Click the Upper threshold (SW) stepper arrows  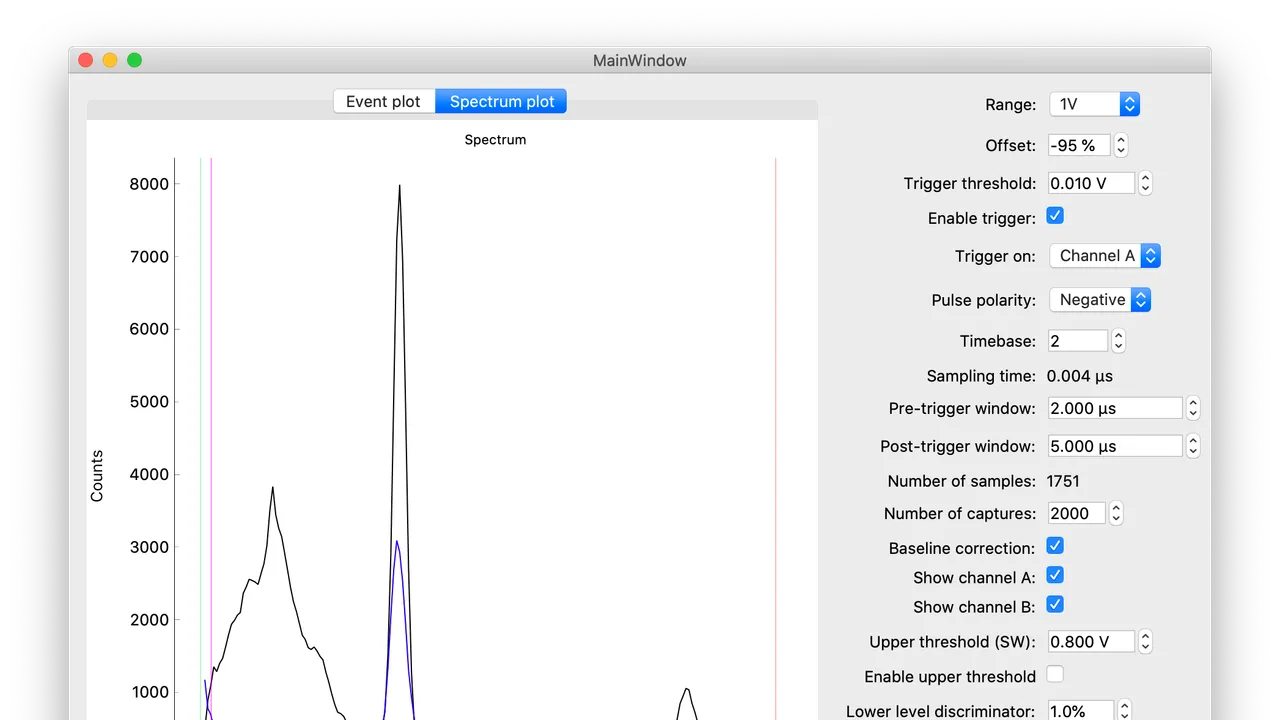tap(1146, 642)
